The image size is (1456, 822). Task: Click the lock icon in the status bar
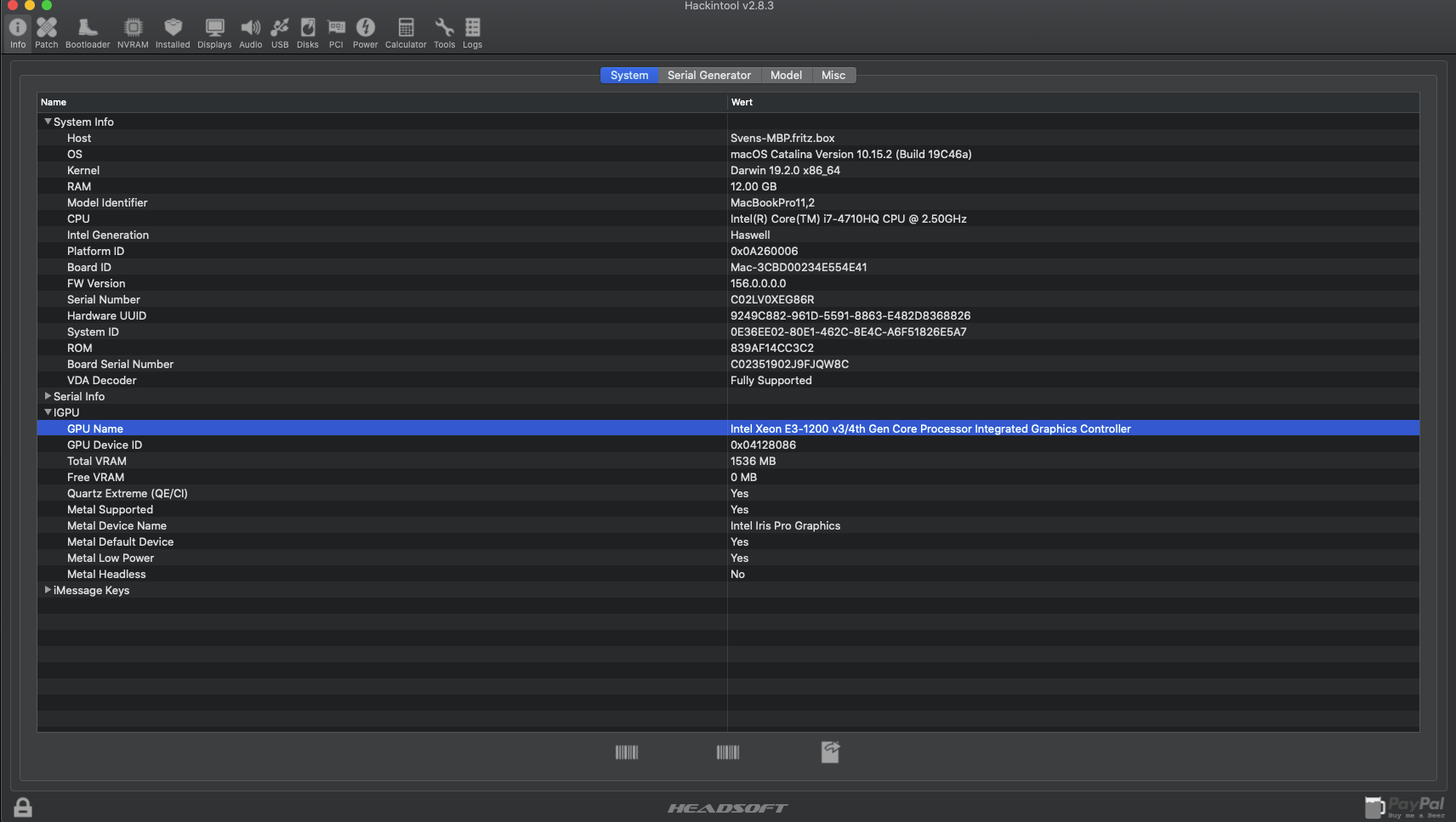pos(23,808)
